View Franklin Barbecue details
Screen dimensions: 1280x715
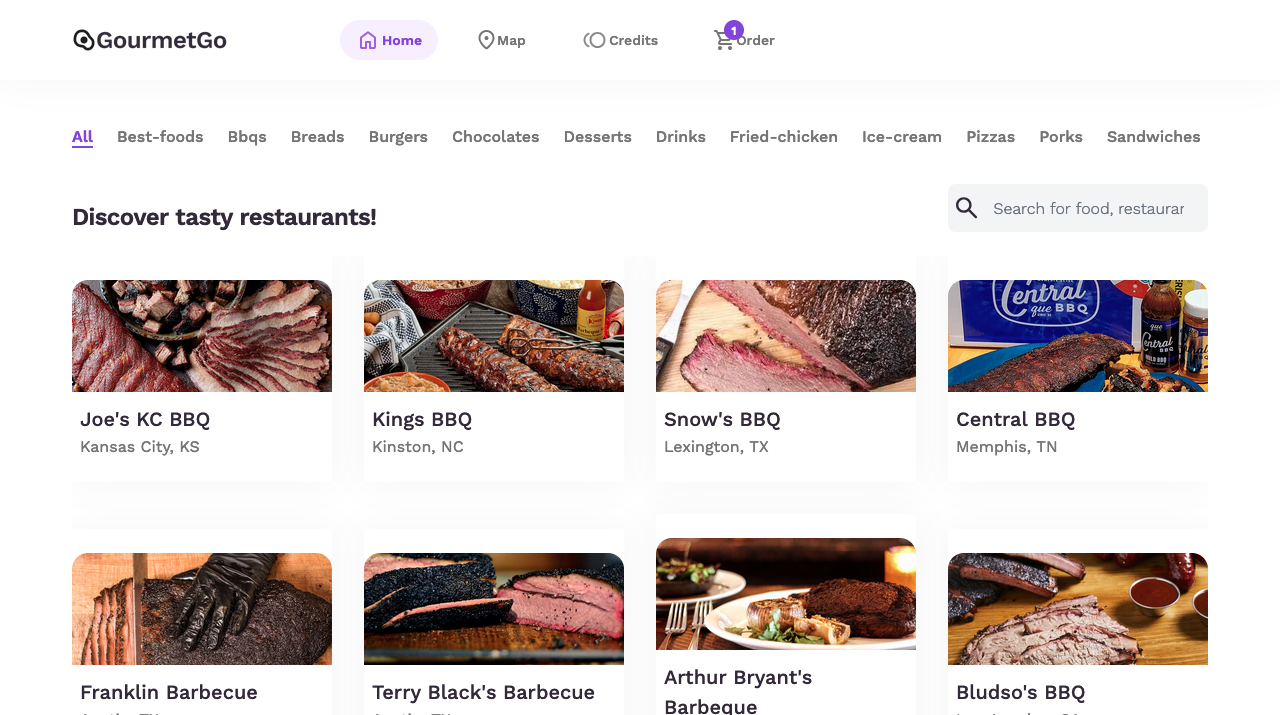pos(168,691)
